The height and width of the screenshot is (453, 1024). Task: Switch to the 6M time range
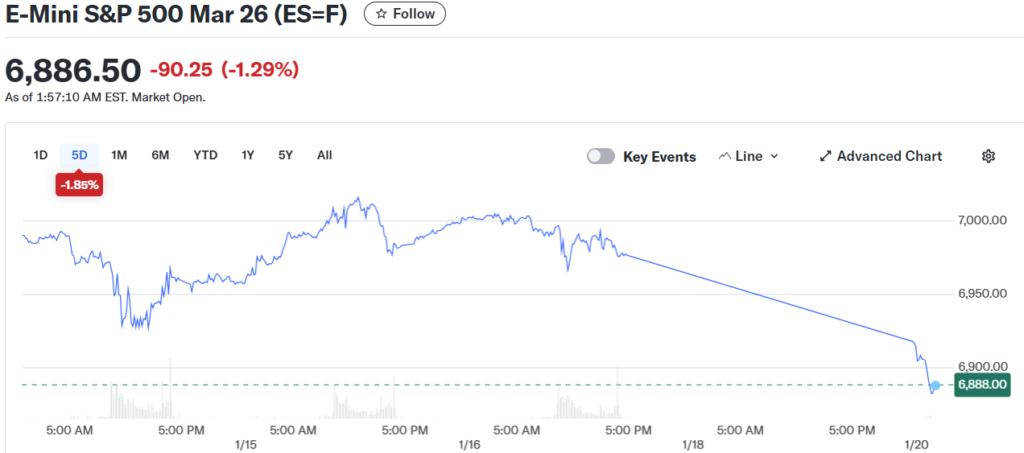tap(160, 155)
